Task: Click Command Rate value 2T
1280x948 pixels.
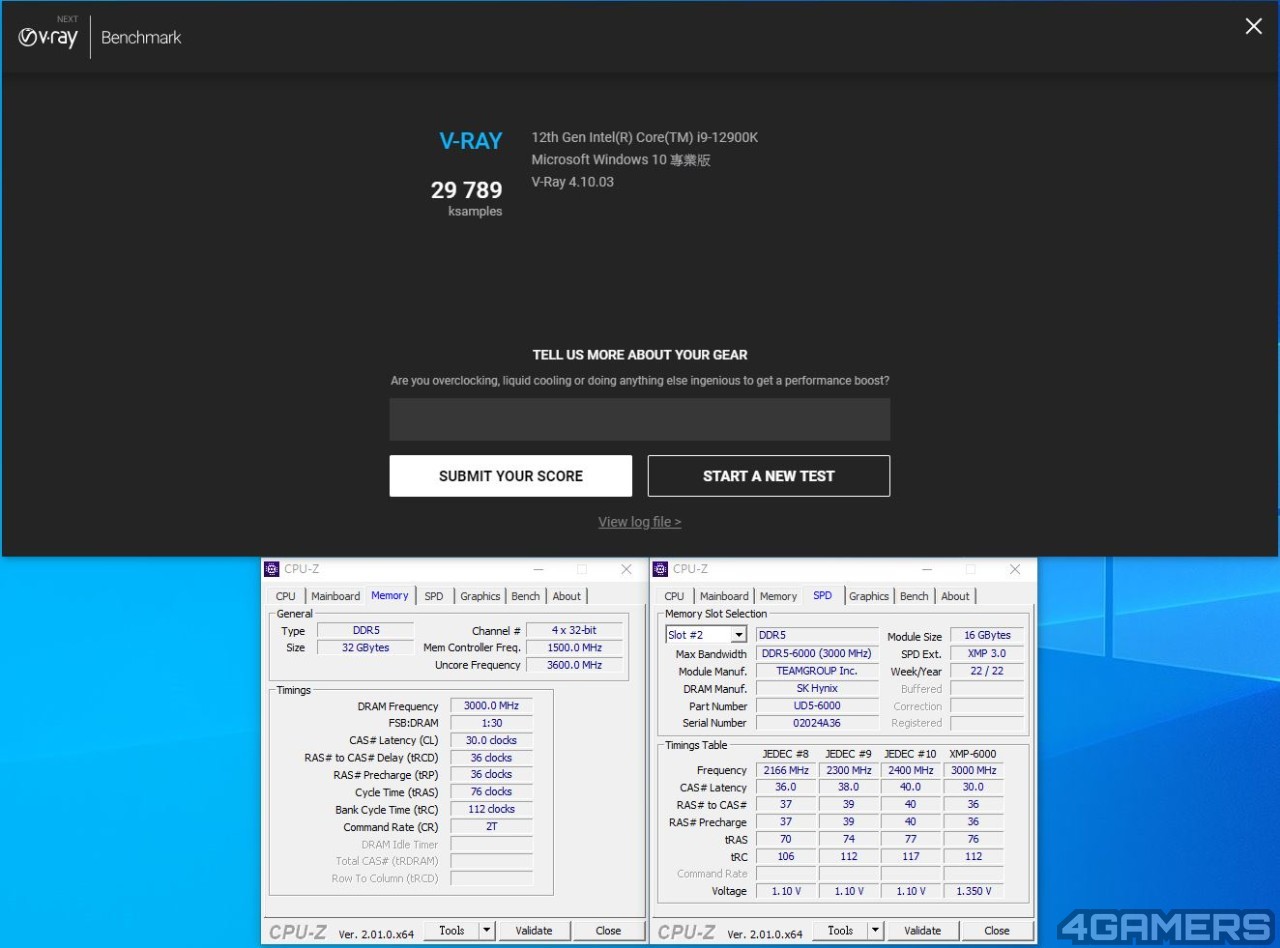Action: point(491,827)
